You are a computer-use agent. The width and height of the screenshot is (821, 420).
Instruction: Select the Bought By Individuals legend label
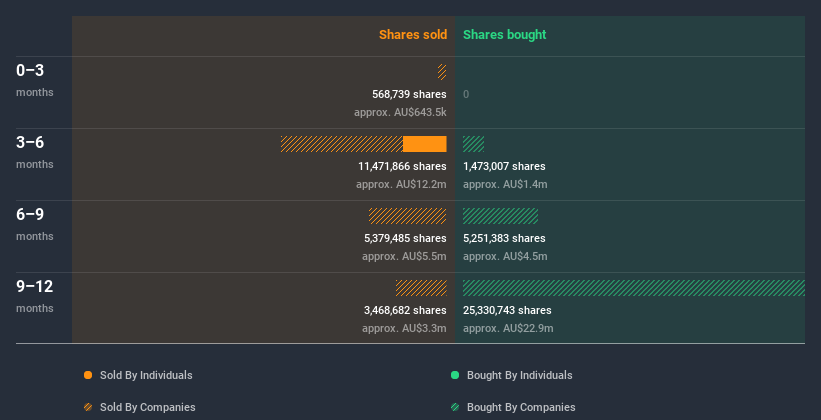[x=519, y=375]
